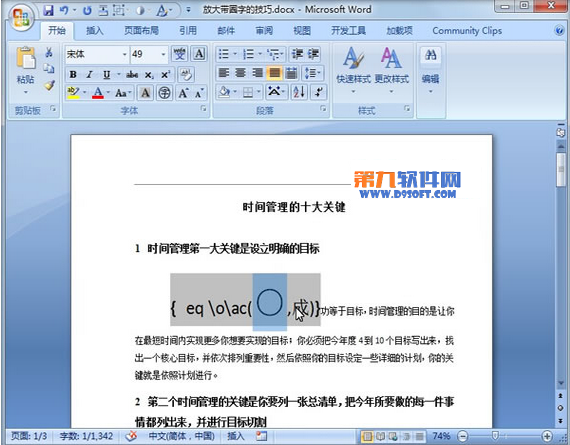Screen dimensions: 570x445
Task: Copy selection with the copy icon
Action: 49,69
